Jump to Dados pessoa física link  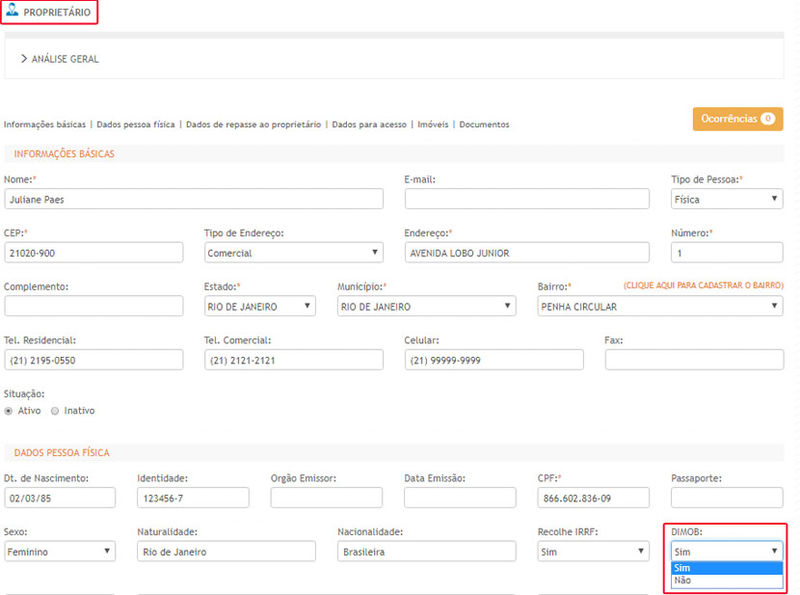[x=136, y=125]
